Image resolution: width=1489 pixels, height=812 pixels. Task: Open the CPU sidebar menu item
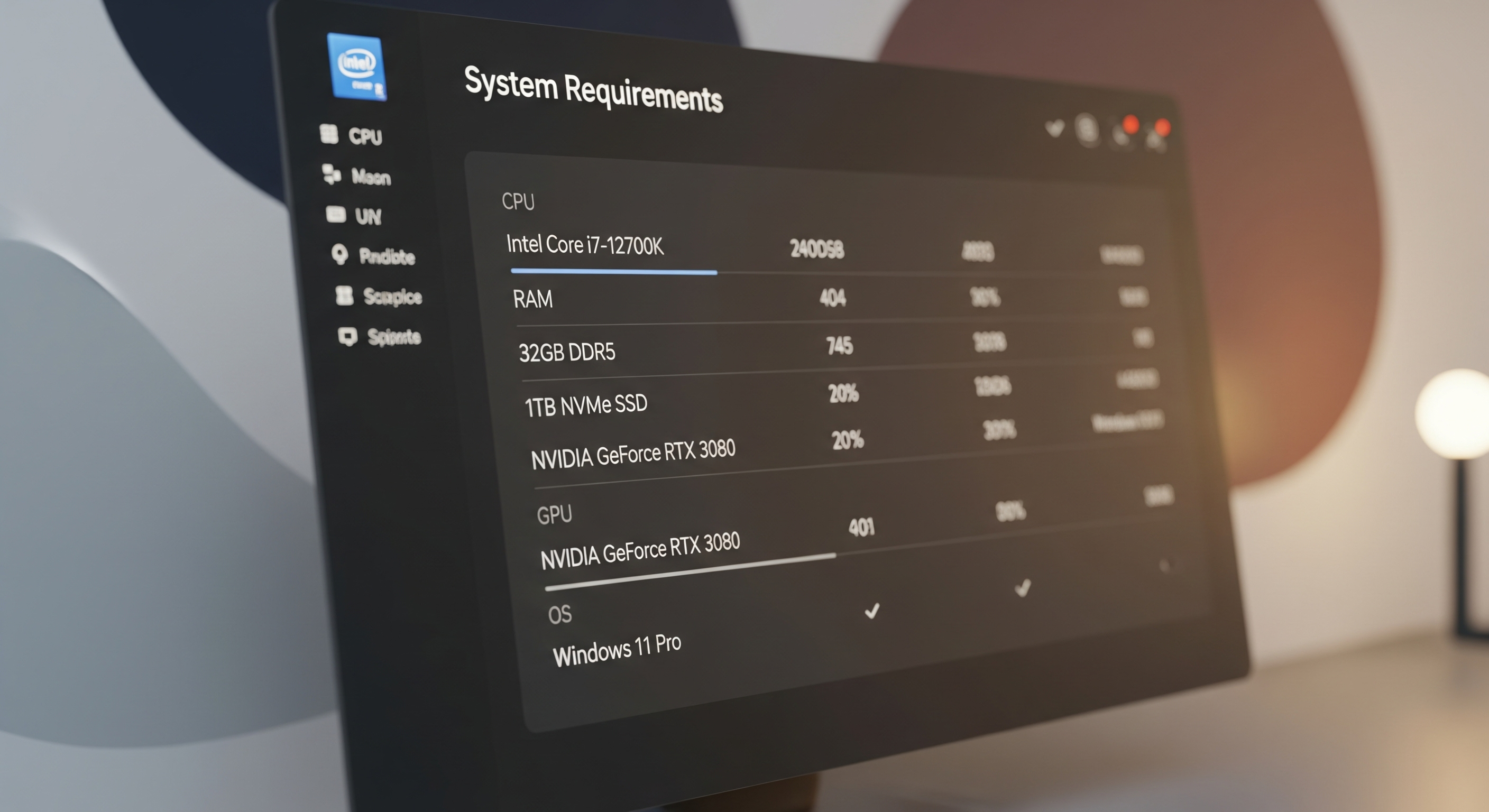(365, 136)
